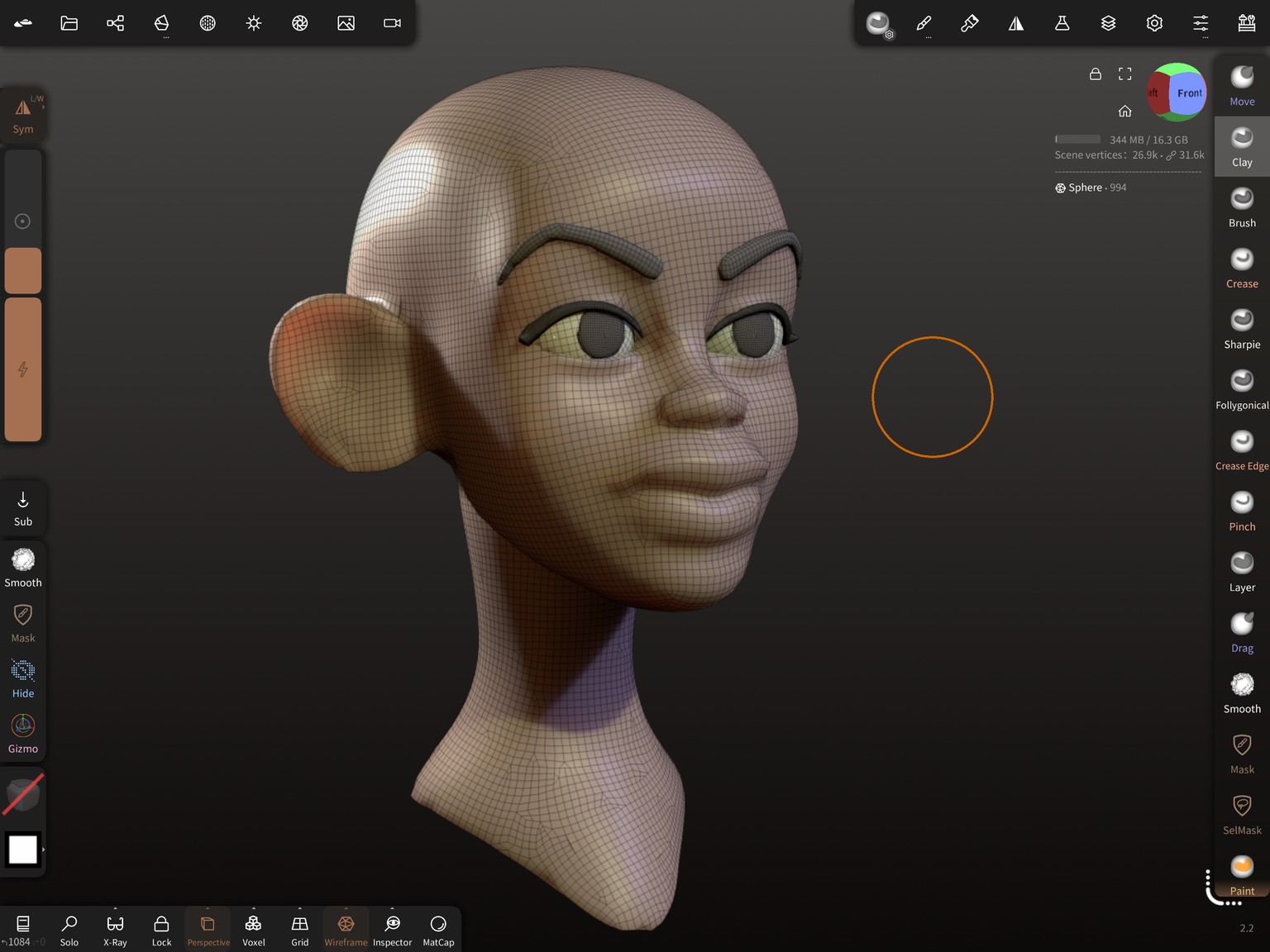Open the Topology menu
The image size is (1270, 952).
click(162, 23)
